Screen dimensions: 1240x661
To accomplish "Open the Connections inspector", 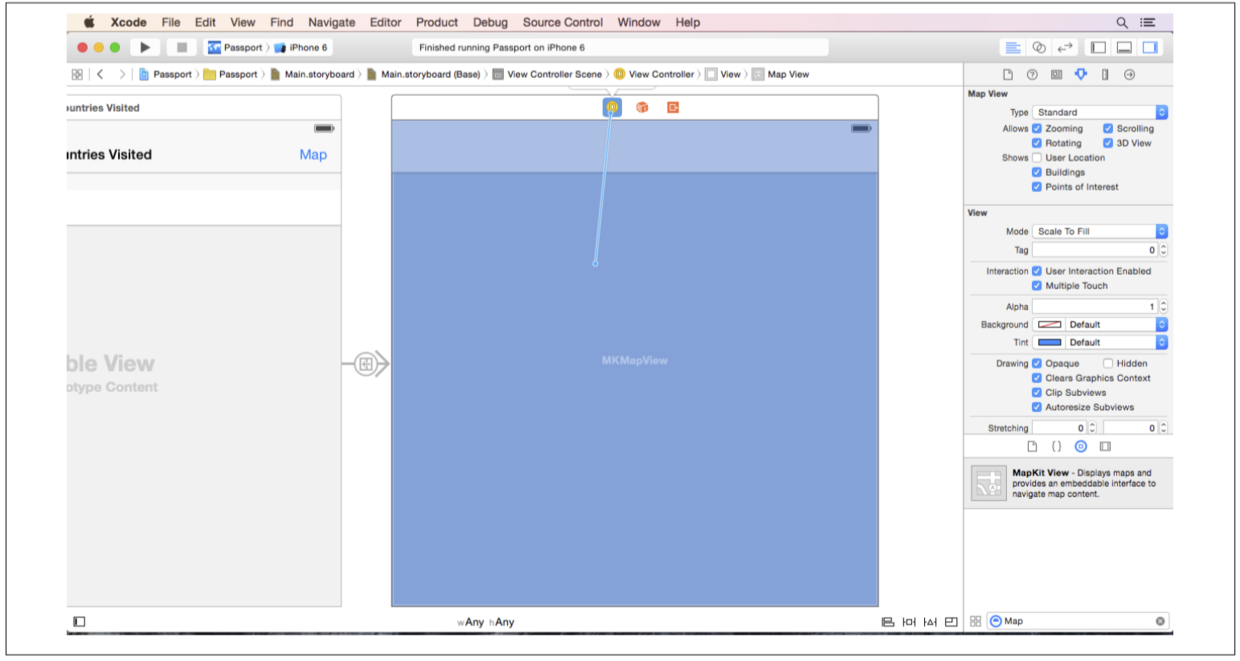I will [1129, 74].
